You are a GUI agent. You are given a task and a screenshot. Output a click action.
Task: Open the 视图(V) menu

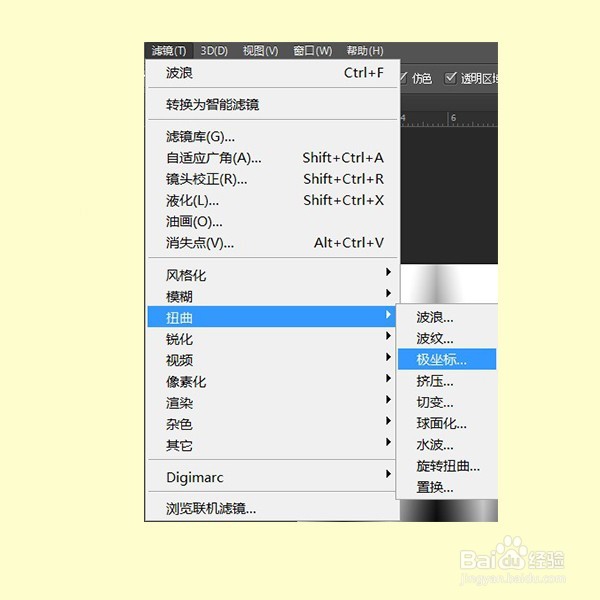(x=261, y=51)
